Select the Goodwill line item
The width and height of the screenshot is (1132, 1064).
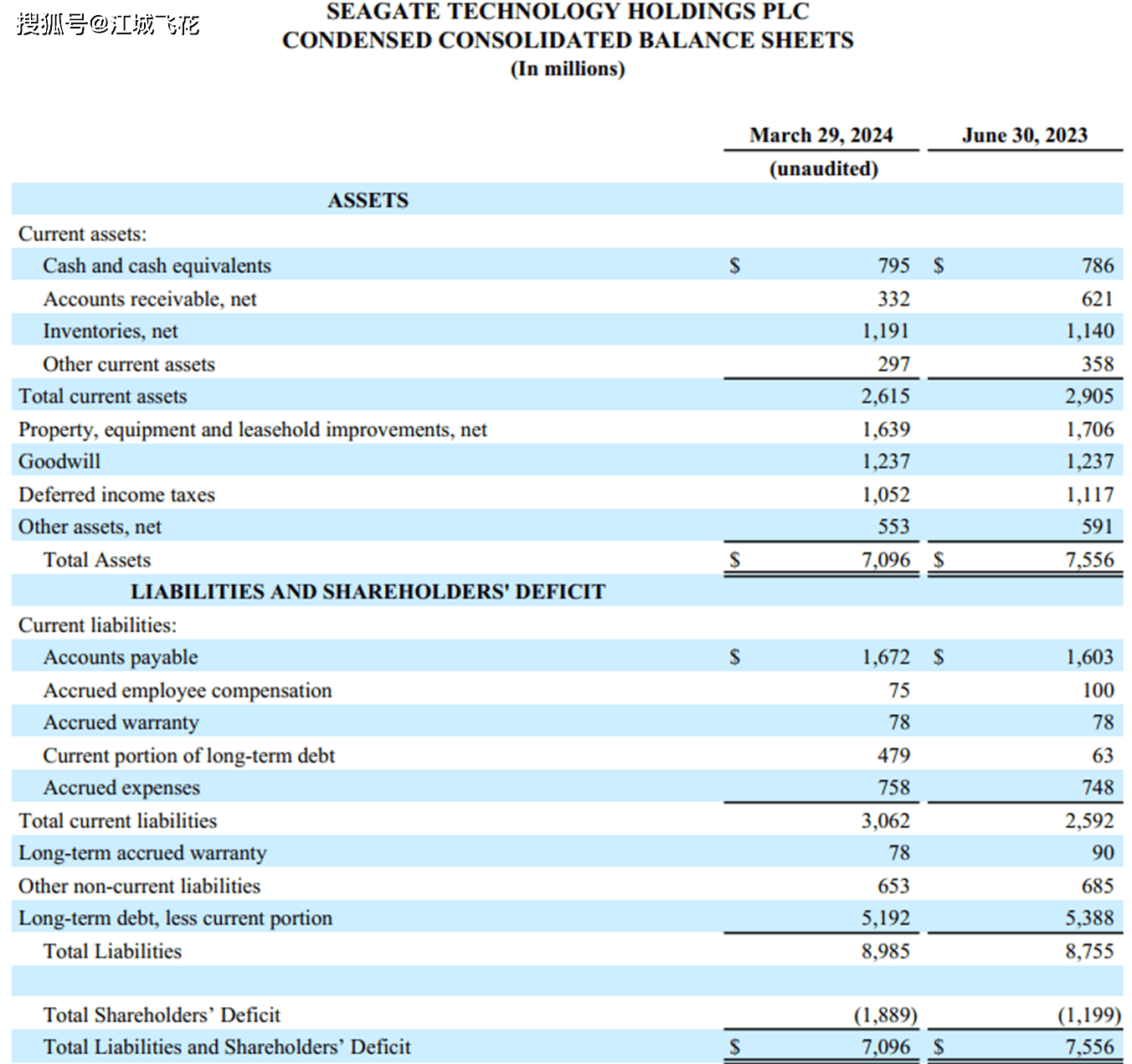click(x=58, y=460)
